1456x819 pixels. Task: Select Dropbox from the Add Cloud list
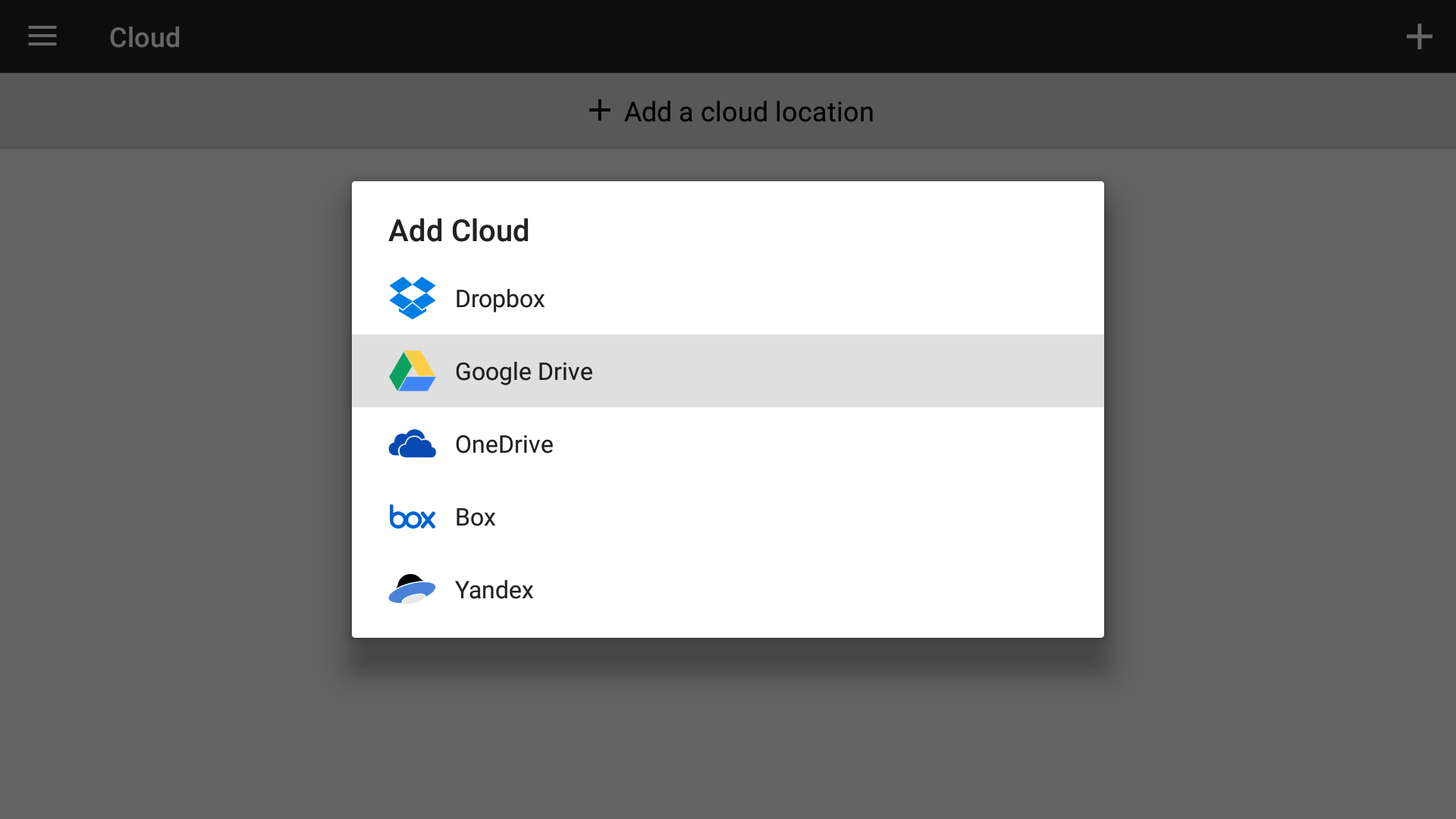click(x=500, y=299)
